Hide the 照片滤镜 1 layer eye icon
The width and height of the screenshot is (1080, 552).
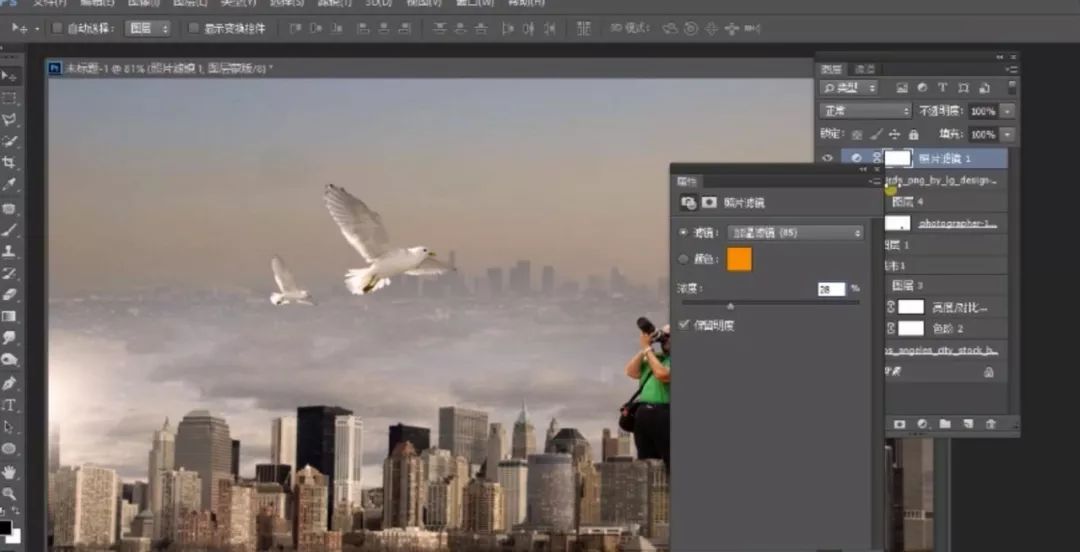827,159
